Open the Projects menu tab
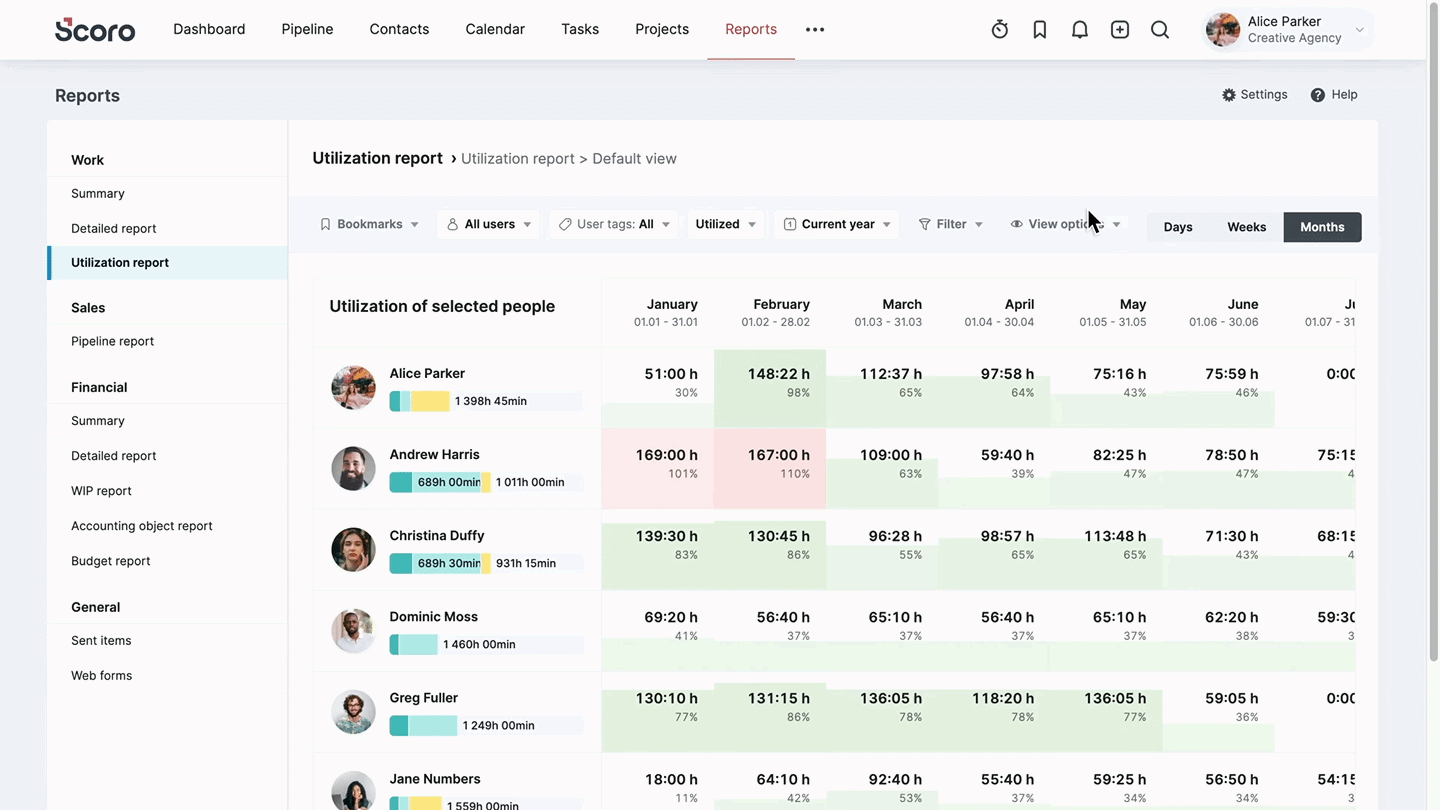The height and width of the screenshot is (810, 1440). point(662,30)
